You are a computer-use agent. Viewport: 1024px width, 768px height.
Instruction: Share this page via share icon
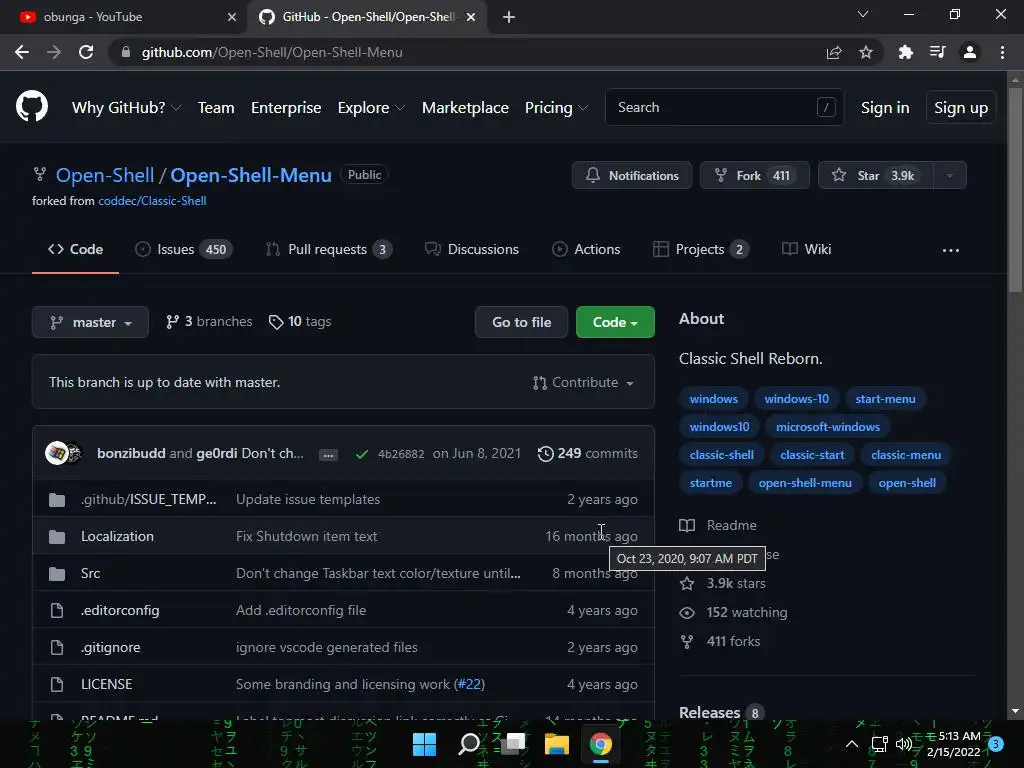point(834,52)
